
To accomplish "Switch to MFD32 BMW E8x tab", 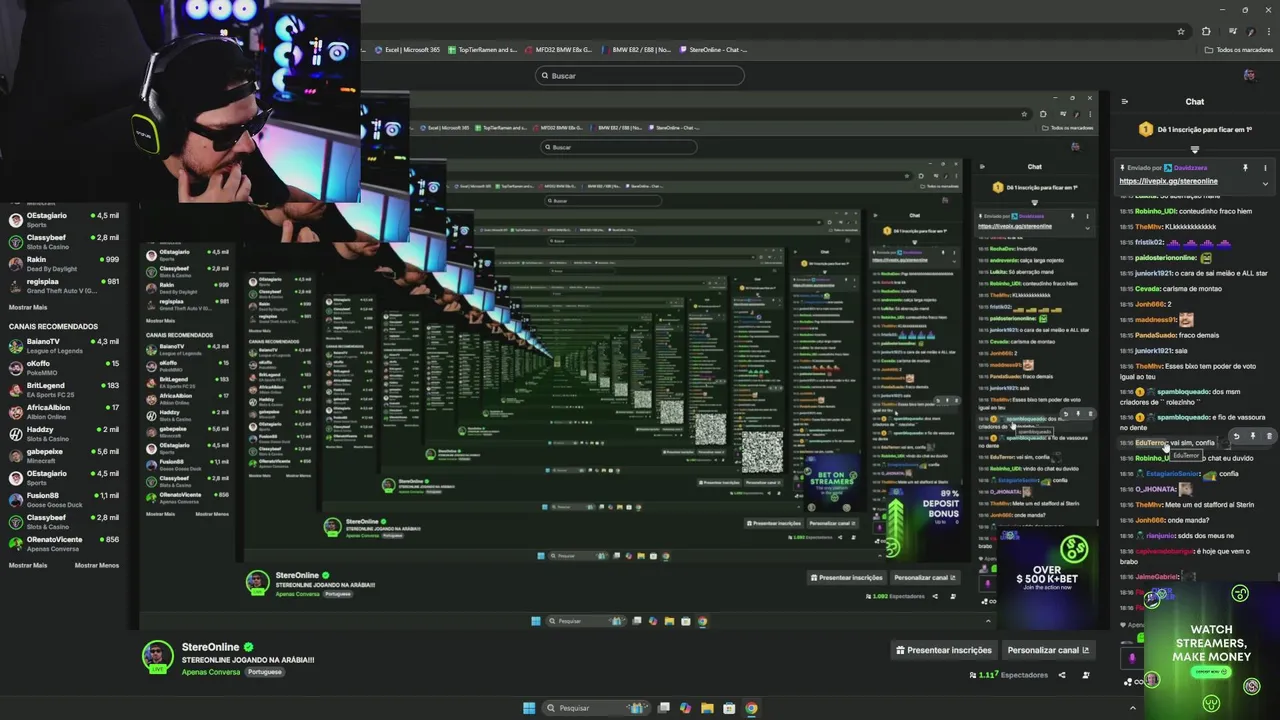I will [x=560, y=49].
